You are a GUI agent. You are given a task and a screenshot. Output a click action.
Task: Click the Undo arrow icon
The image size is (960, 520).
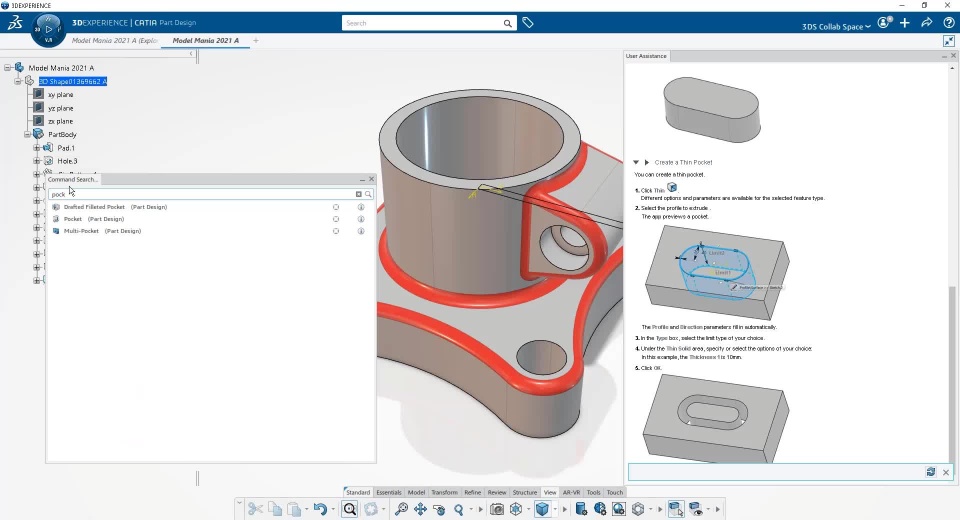click(x=320, y=509)
